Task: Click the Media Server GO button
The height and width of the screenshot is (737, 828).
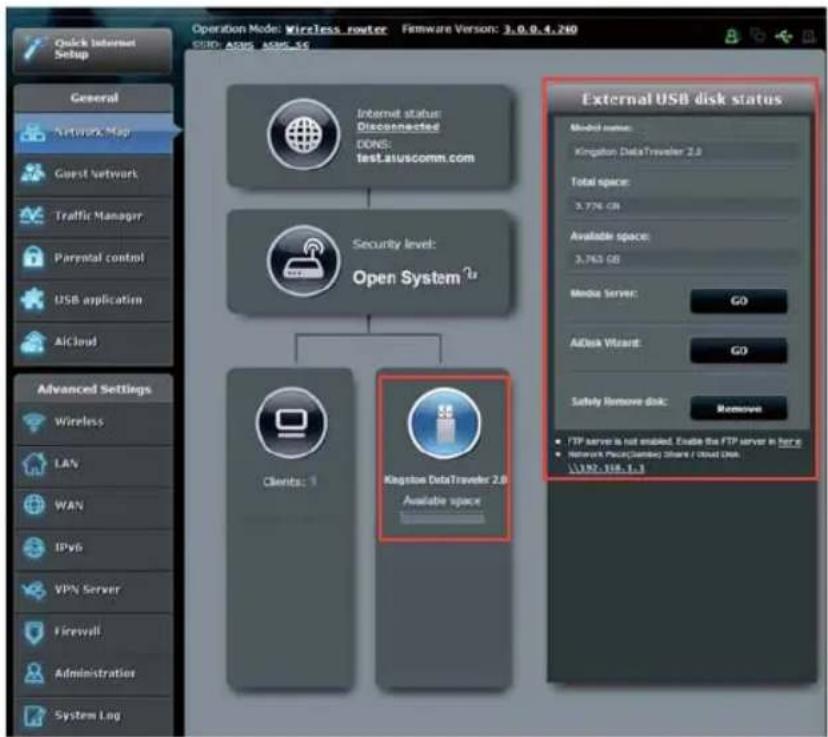Action: pyautogui.click(x=738, y=301)
